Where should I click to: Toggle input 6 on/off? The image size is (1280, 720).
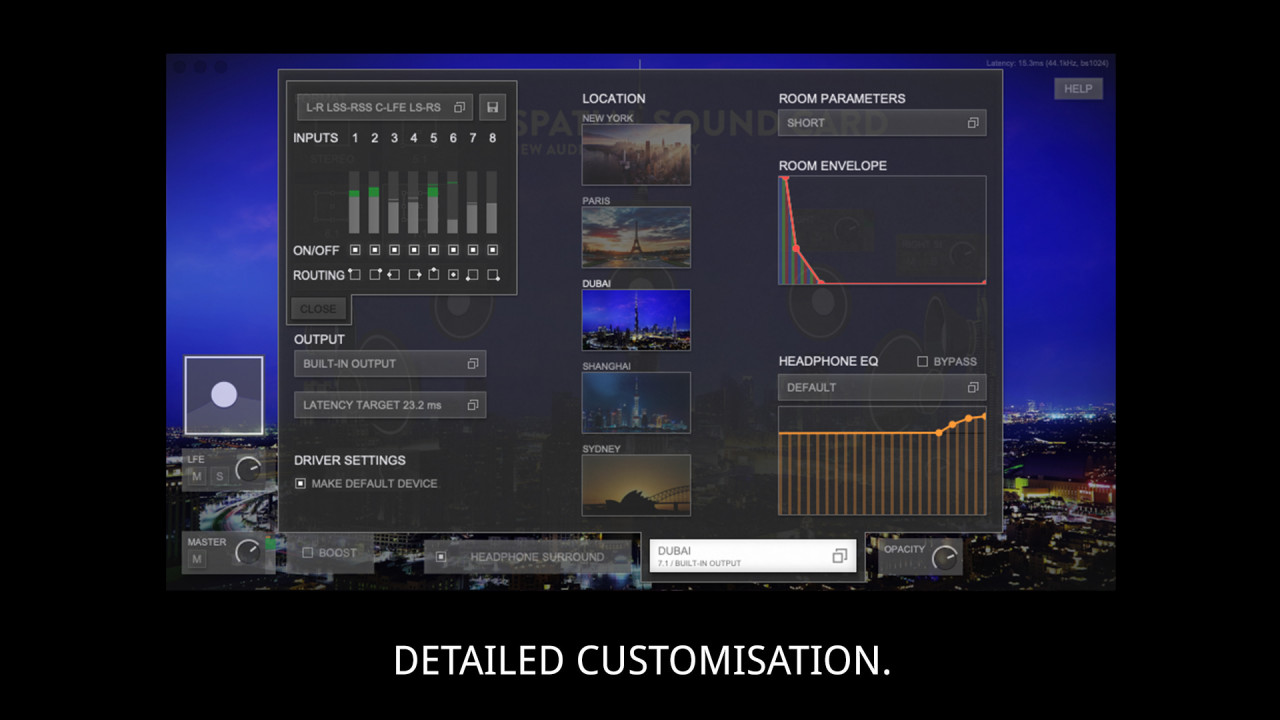[x=453, y=250]
